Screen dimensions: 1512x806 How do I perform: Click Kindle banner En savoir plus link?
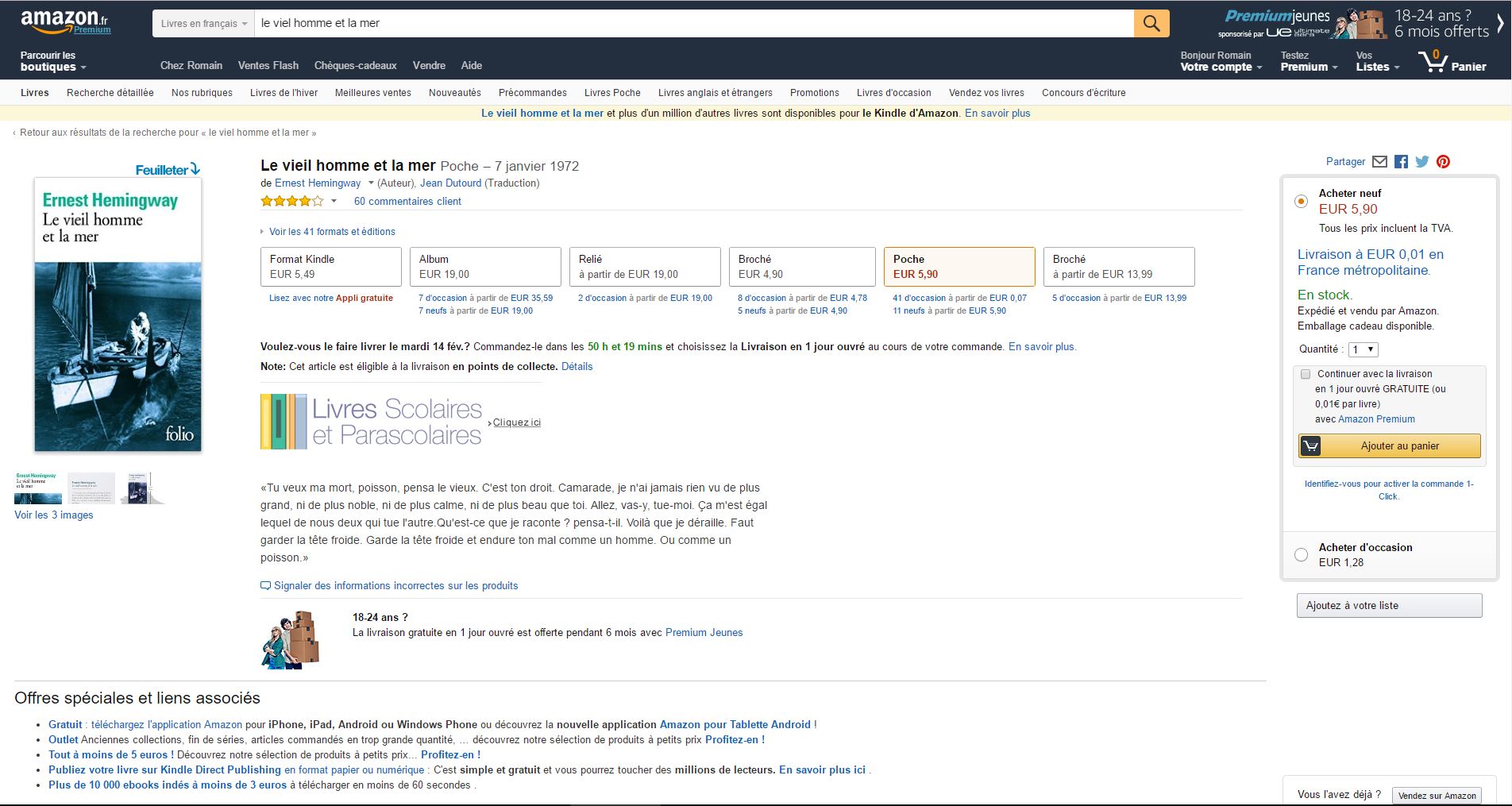pyautogui.click(x=997, y=114)
